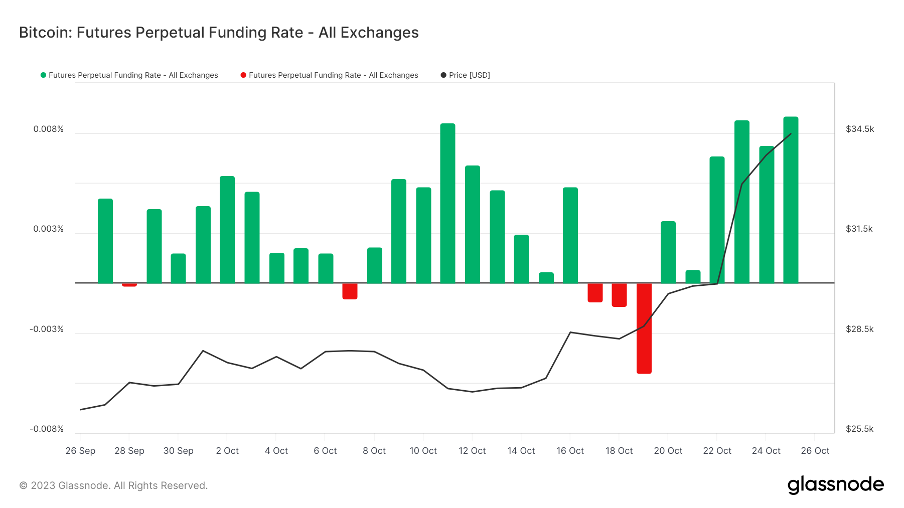
Task: Click the price line's end point at 25 Oct
Action: click(791, 133)
